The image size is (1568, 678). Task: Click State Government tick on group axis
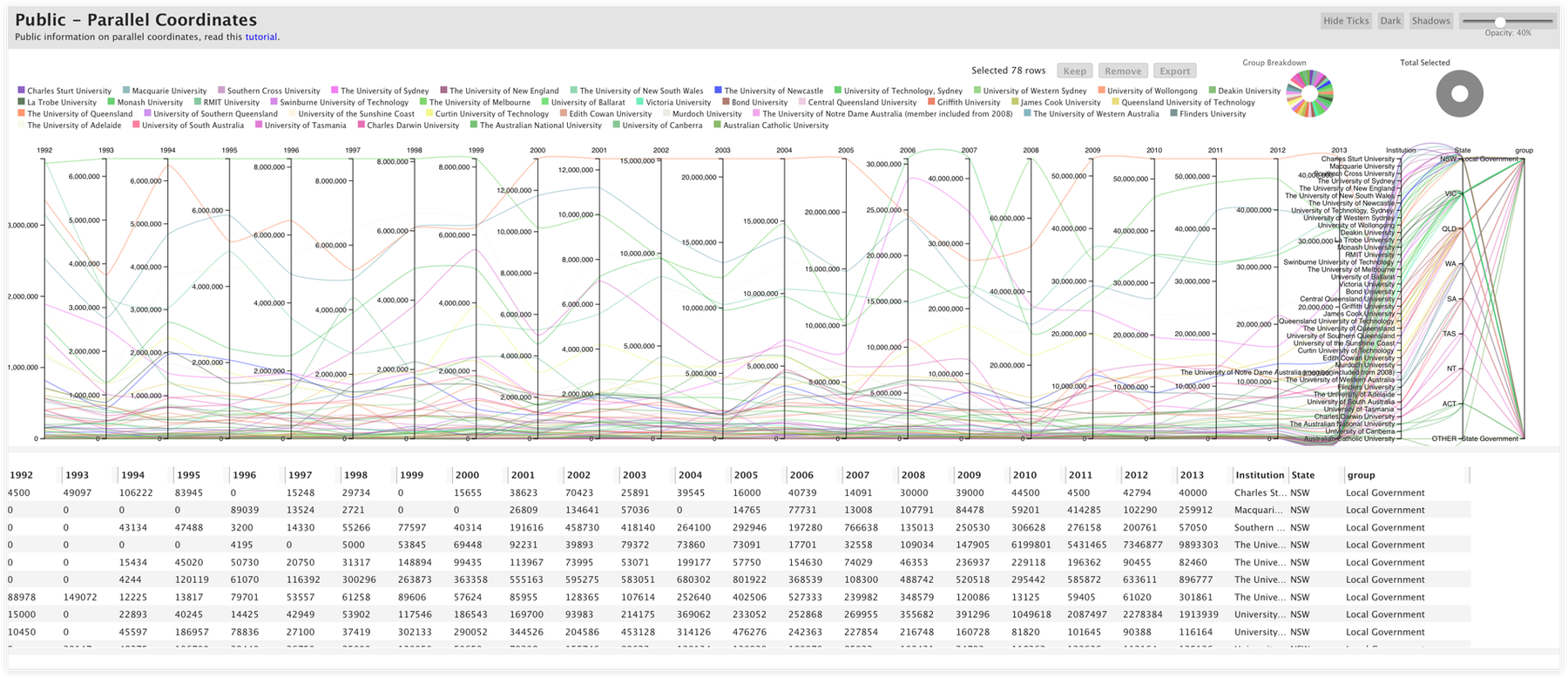click(x=1490, y=438)
